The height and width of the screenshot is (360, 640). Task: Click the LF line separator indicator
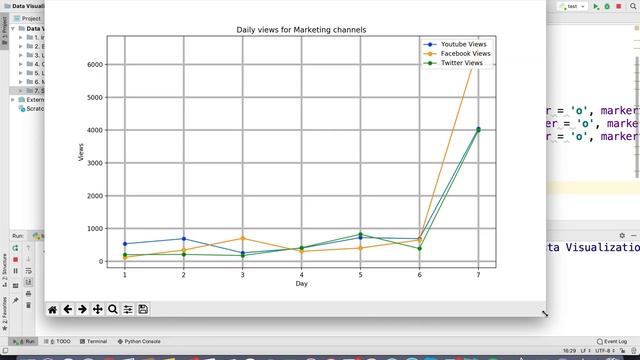click(585, 351)
